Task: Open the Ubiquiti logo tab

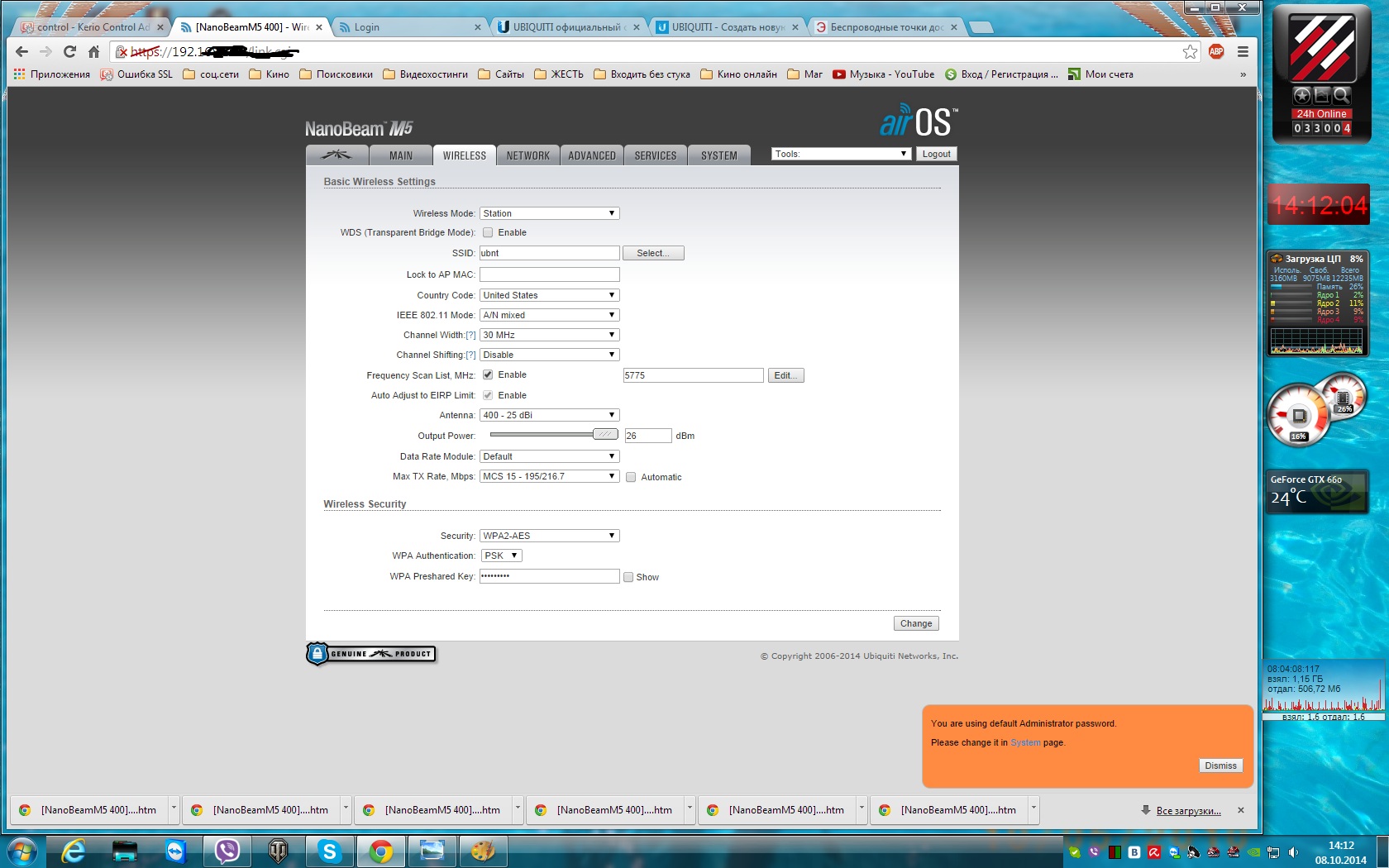Action: tap(337, 155)
